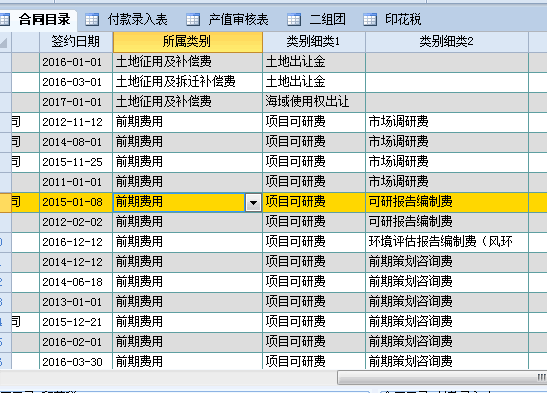
Task: Select the 2014-08-01 date cell
Action: click(76, 142)
